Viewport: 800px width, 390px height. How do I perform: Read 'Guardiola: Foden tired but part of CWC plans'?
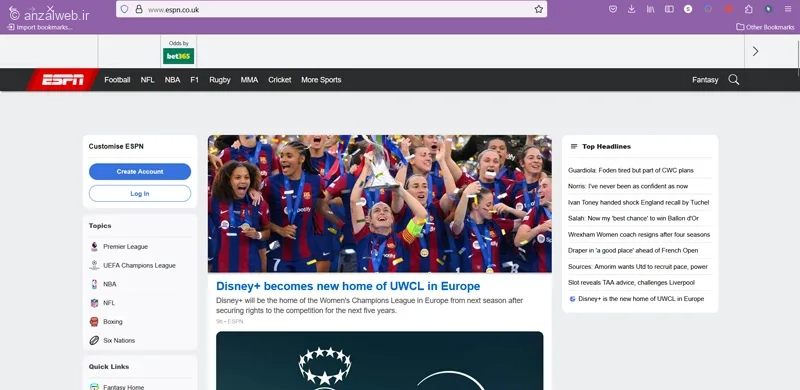click(631, 170)
